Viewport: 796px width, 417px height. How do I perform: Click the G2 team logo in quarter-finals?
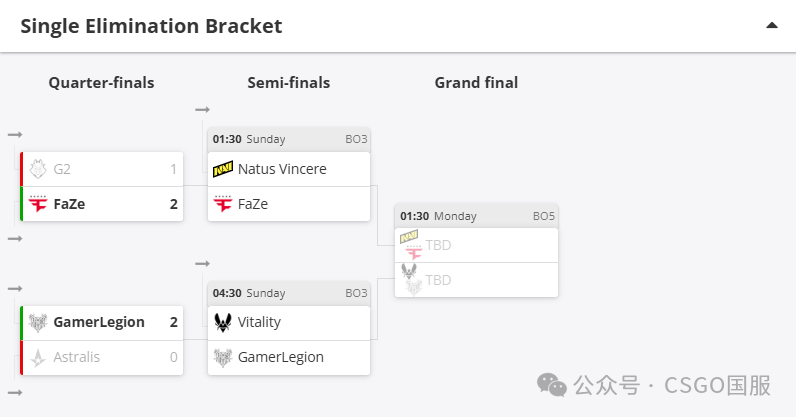pos(38,169)
